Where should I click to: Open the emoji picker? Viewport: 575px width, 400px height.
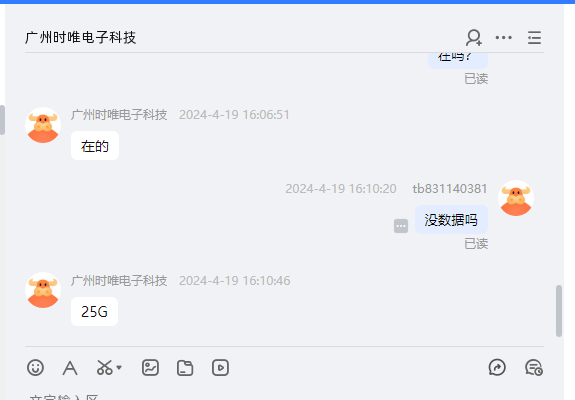click(36, 367)
